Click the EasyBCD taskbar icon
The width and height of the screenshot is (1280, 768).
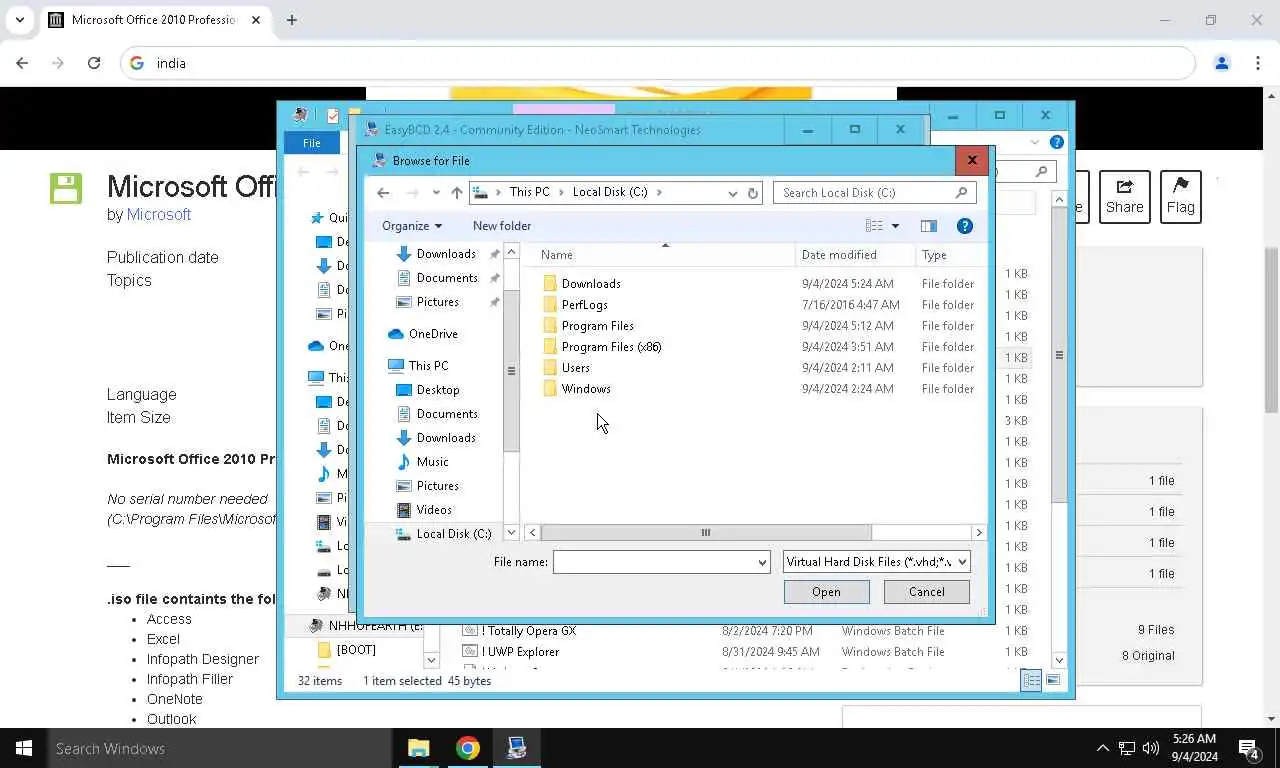coord(517,748)
